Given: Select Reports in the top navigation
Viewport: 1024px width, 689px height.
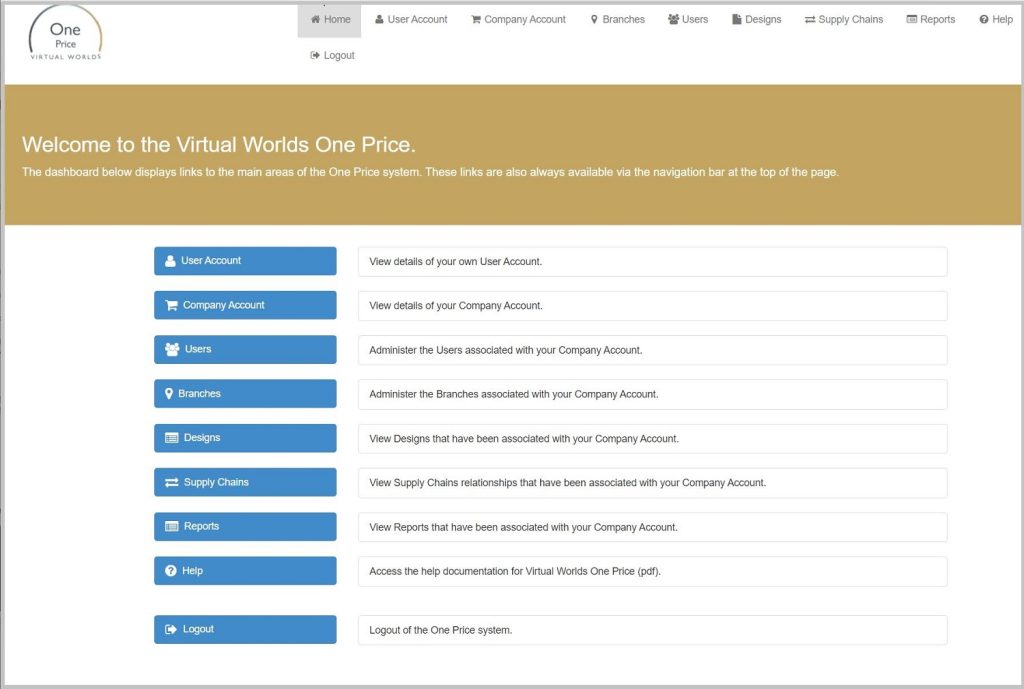Looking at the screenshot, I should pos(931,20).
